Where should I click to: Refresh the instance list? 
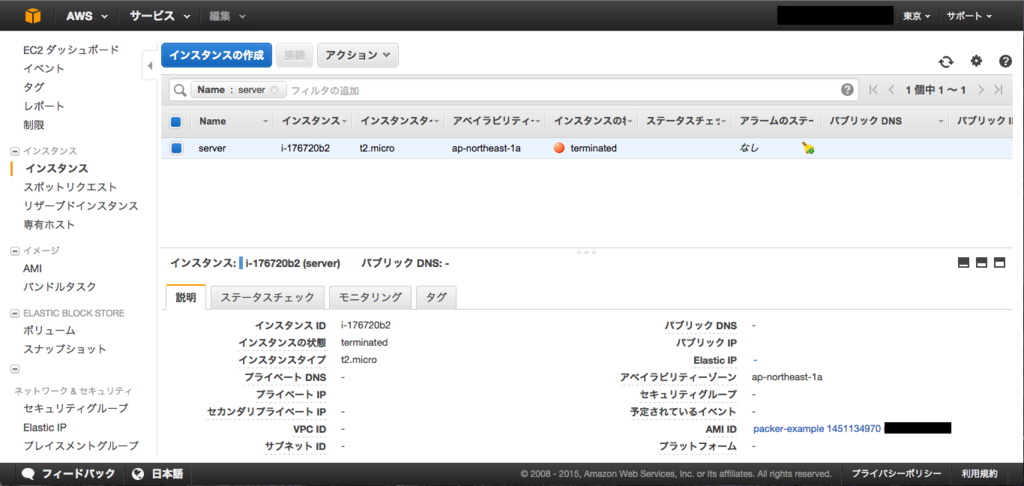click(946, 61)
